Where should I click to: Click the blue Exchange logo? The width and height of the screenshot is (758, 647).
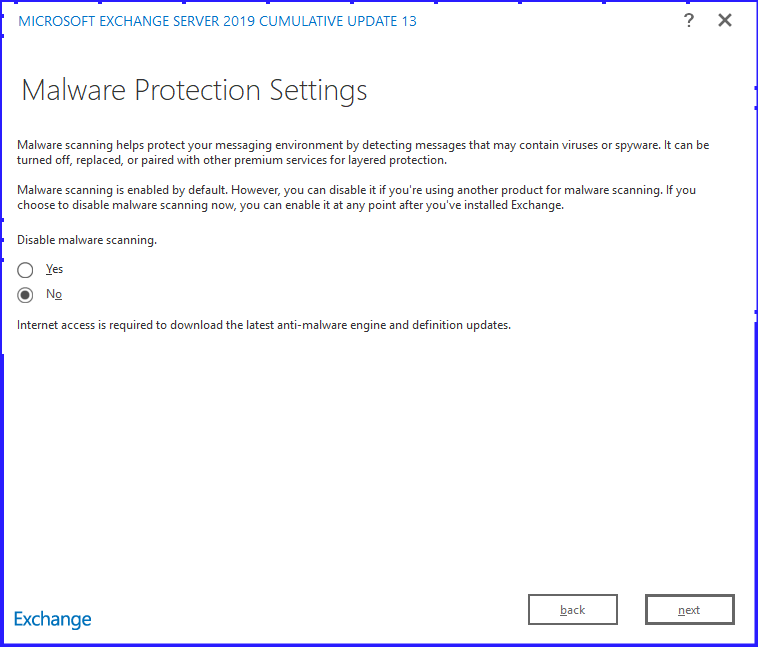(x=53, y=619)
